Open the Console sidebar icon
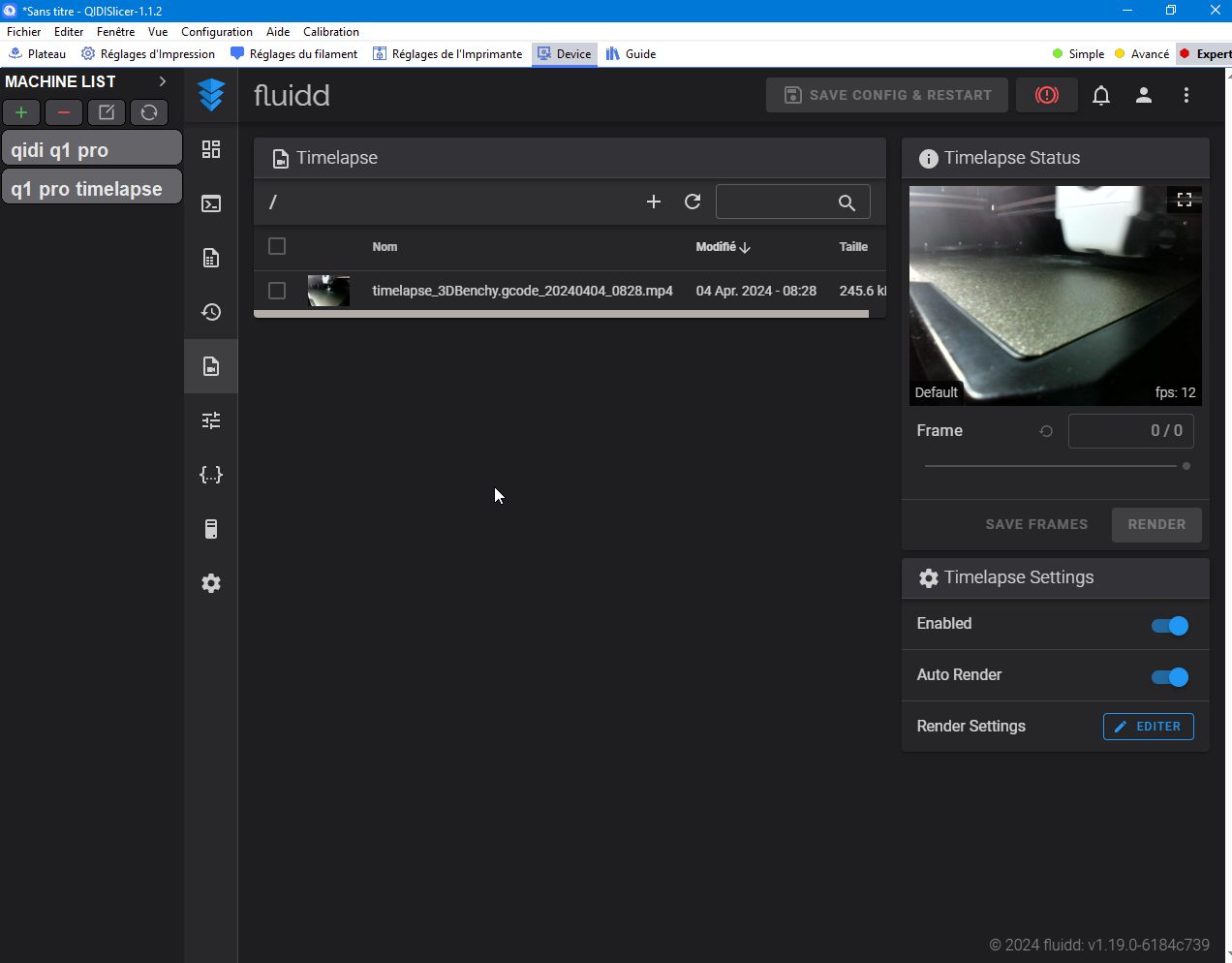The image size is (1232, 963). [x=211, y=203]
